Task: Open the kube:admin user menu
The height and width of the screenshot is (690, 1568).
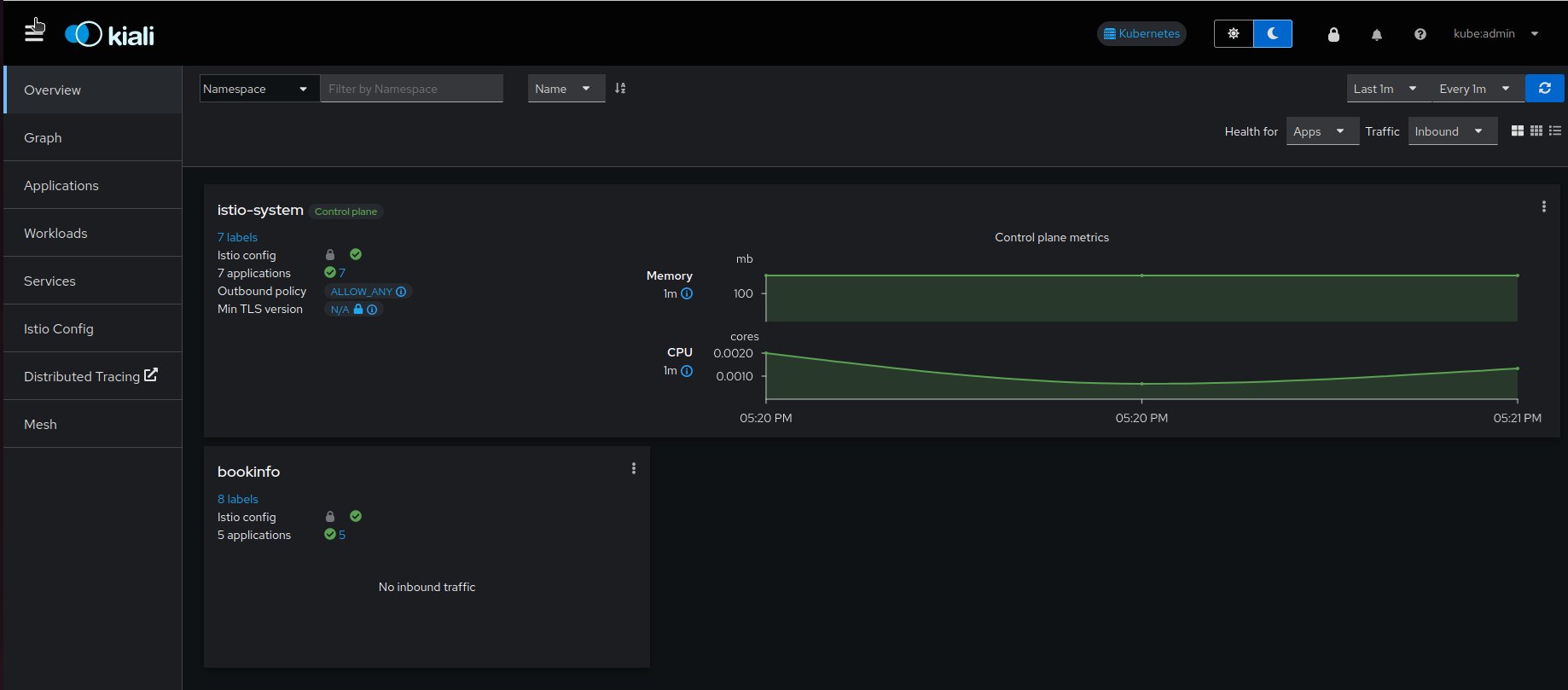Action: (x=1495, y=34)
